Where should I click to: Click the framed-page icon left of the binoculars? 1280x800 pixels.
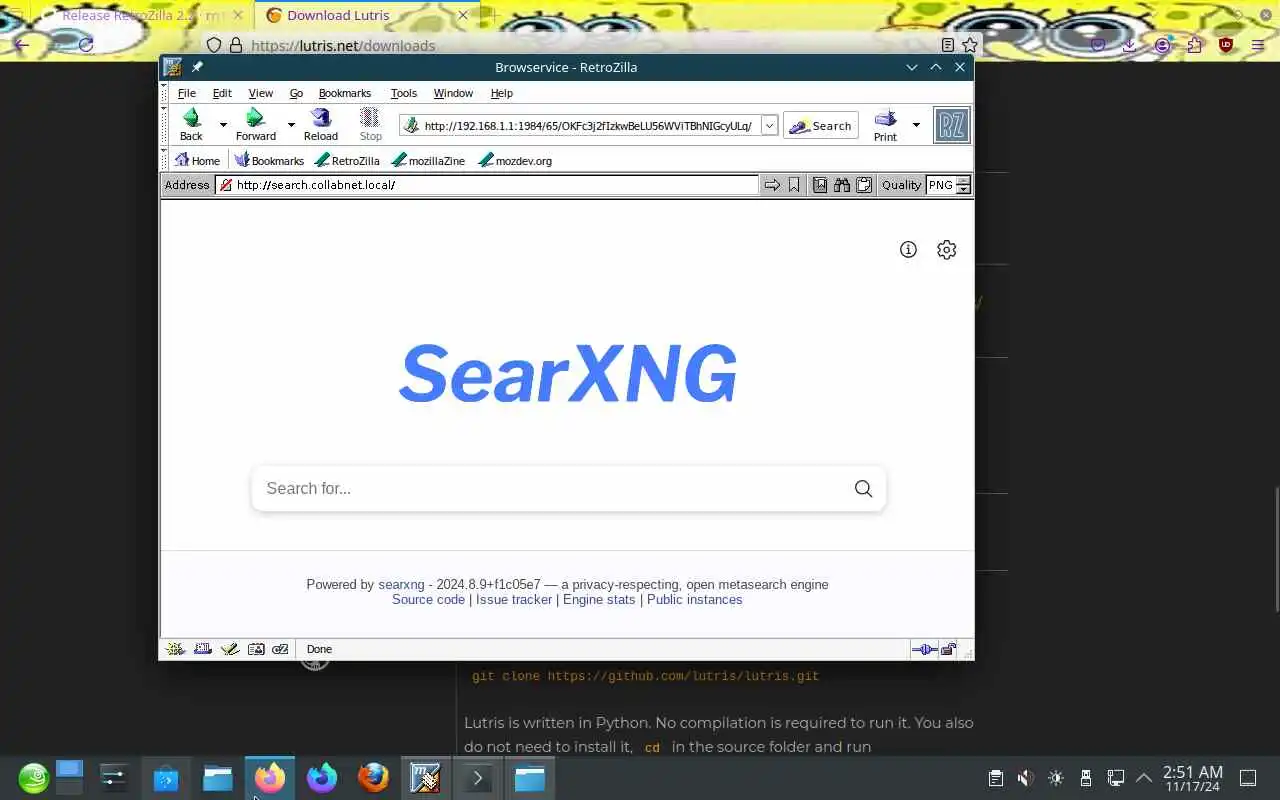click(820, 185)
